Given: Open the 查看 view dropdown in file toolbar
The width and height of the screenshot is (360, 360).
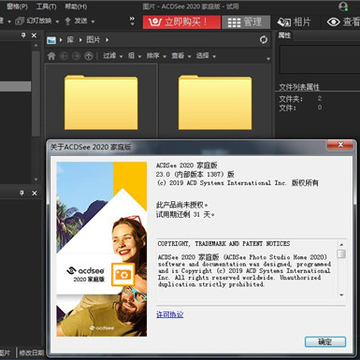Looking at the screenshot, I should tap(181, 56).
